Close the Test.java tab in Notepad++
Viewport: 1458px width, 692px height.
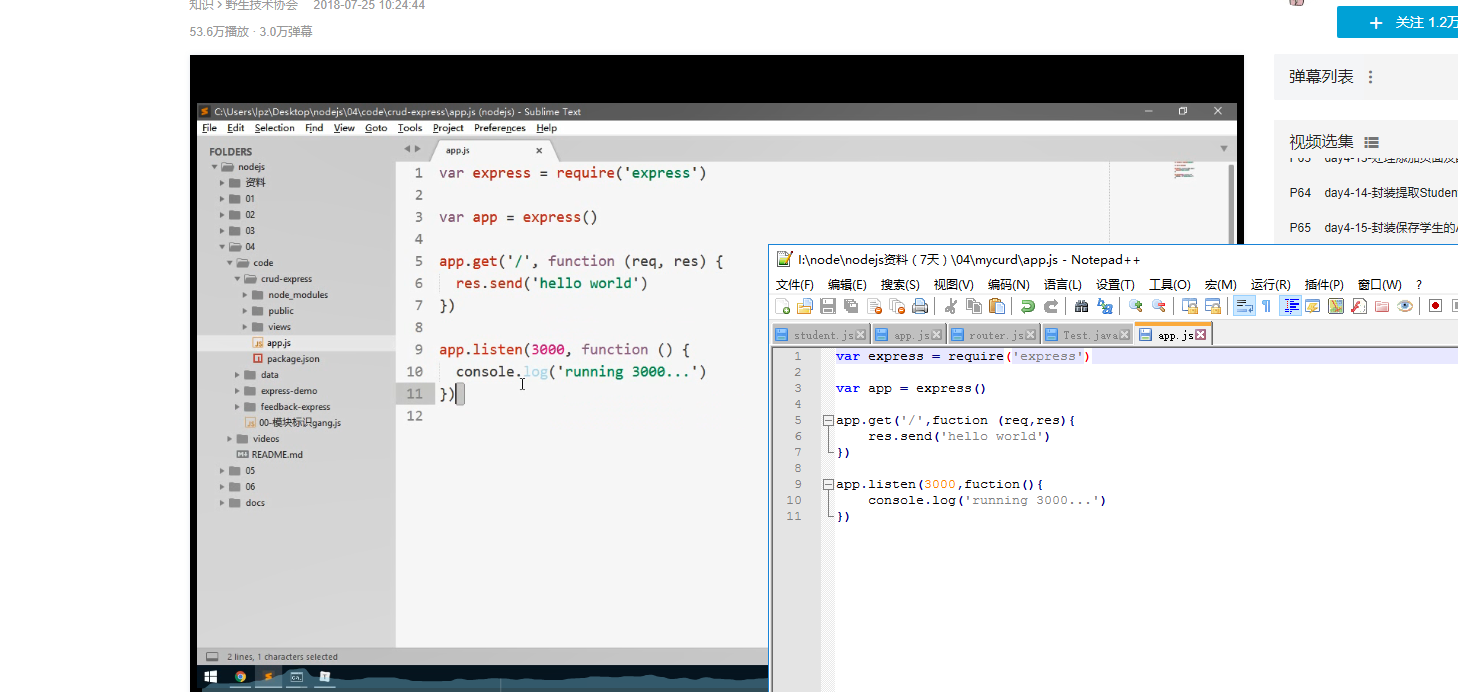tap(1124, 335)
